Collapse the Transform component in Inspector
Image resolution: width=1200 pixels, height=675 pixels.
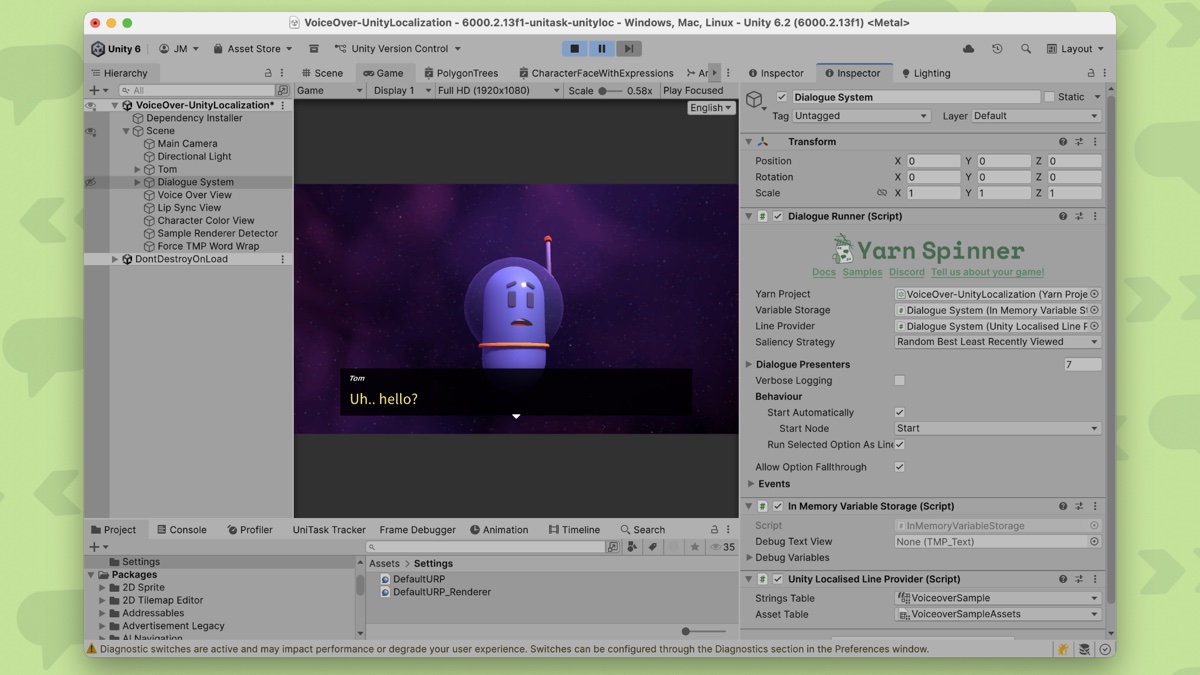(748, 141)
